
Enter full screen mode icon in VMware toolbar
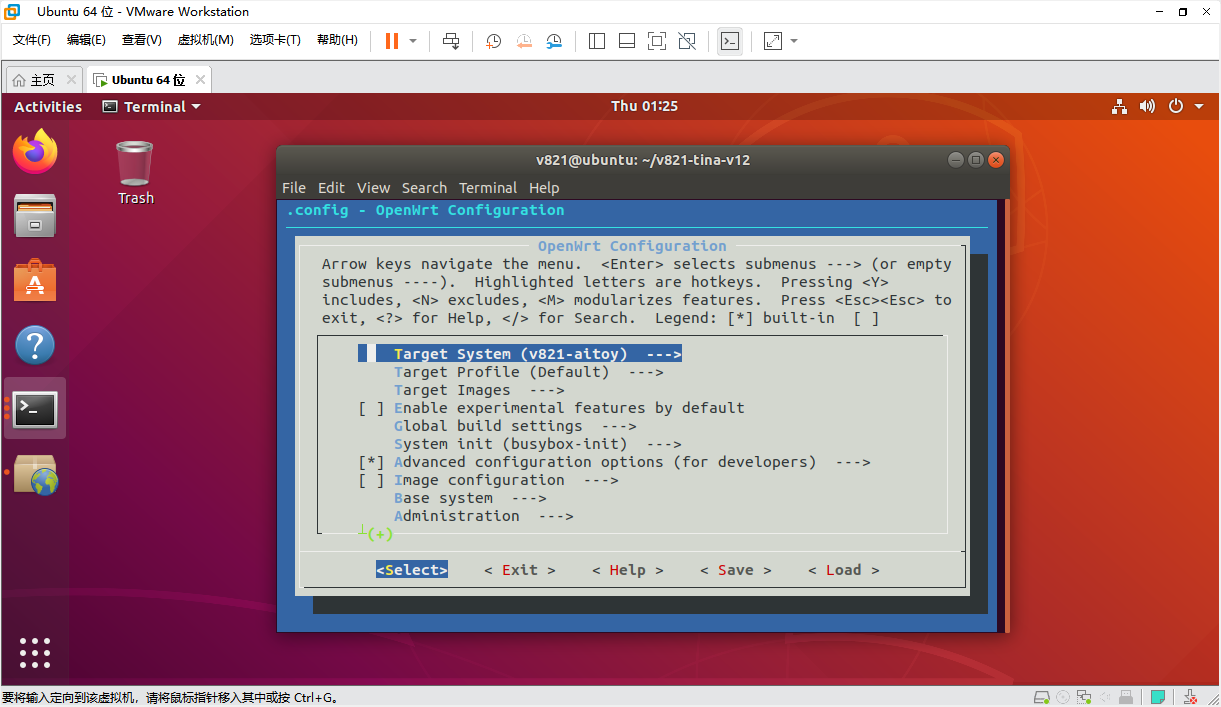coord(657,41)
